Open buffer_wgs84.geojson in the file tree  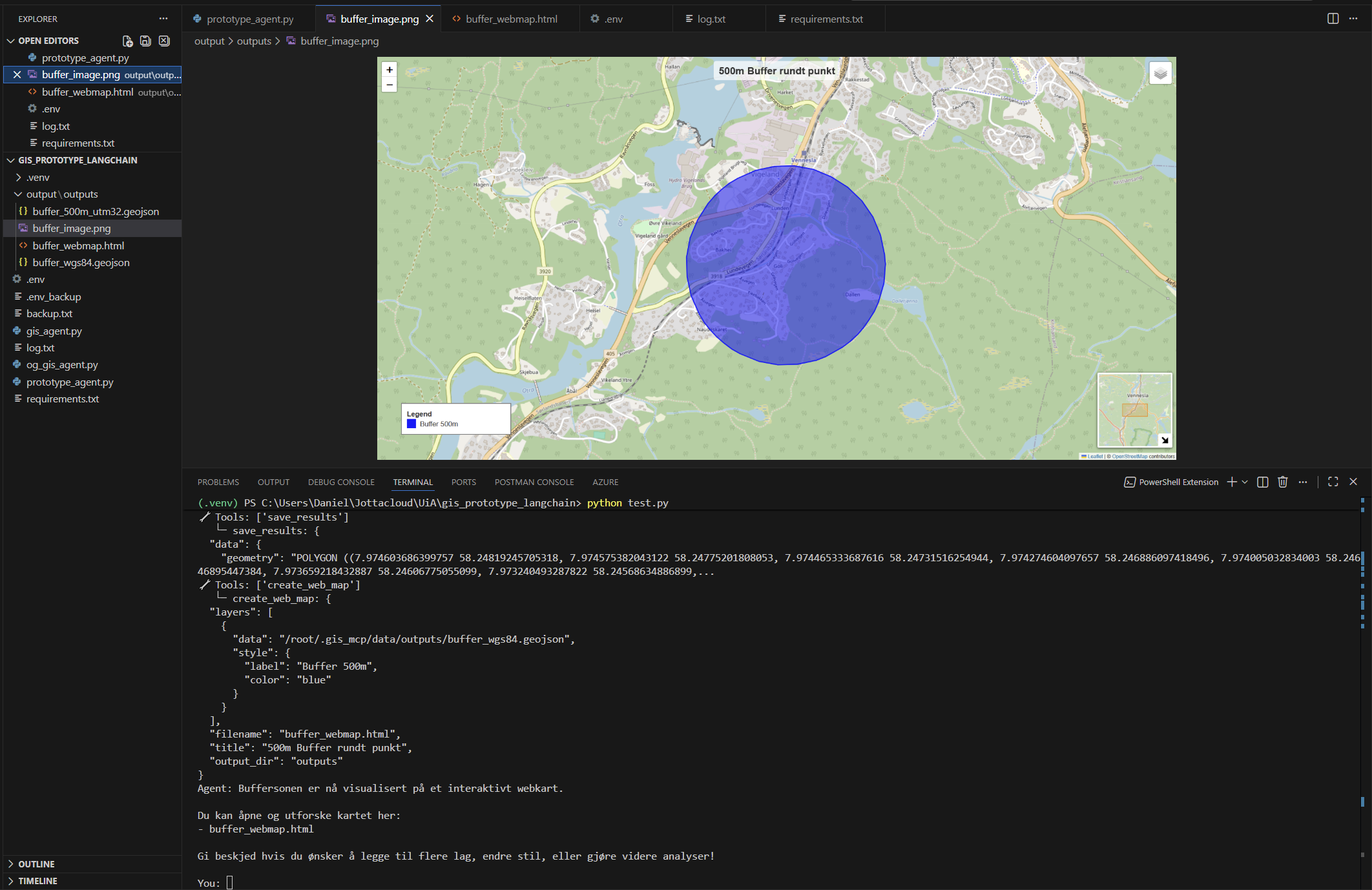(81, 262)
